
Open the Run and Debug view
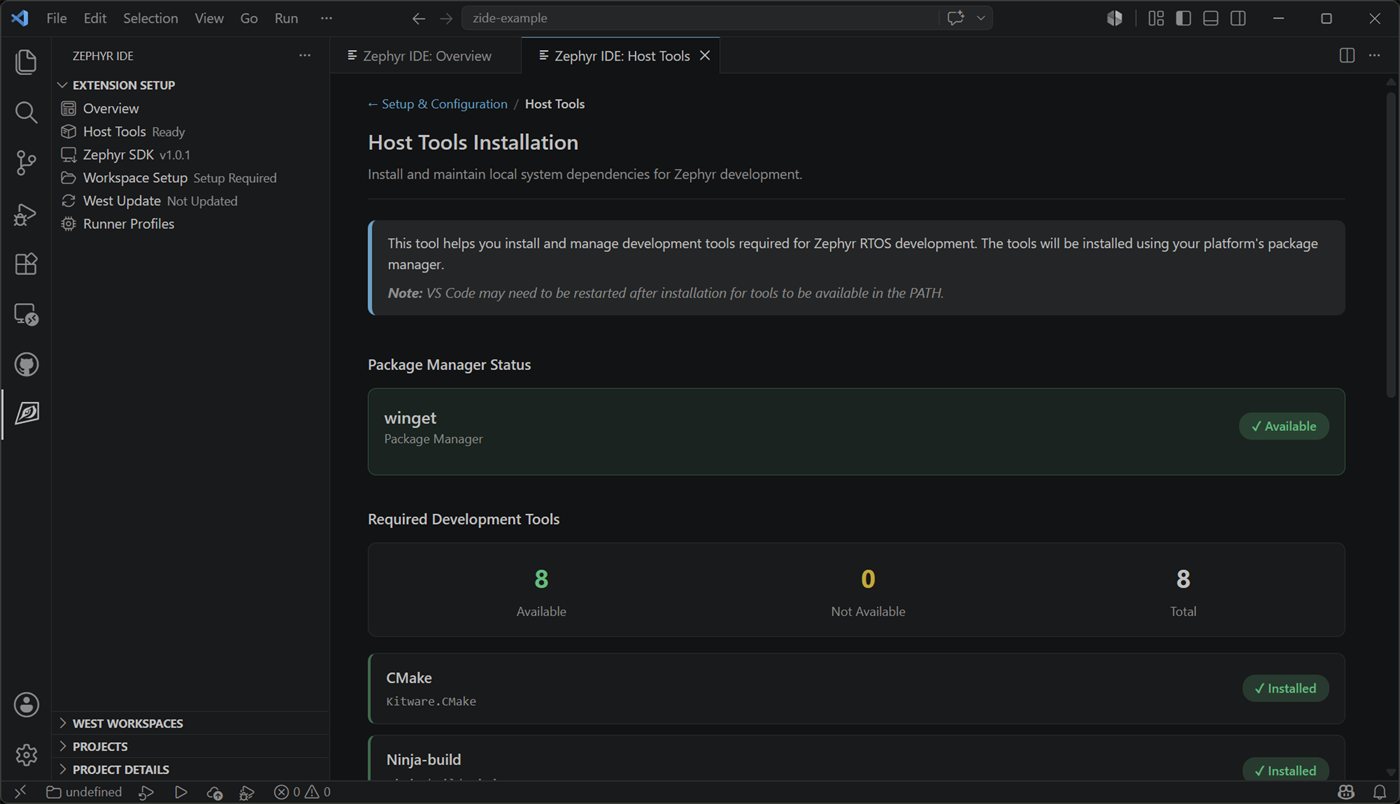[x=26, y=214]
